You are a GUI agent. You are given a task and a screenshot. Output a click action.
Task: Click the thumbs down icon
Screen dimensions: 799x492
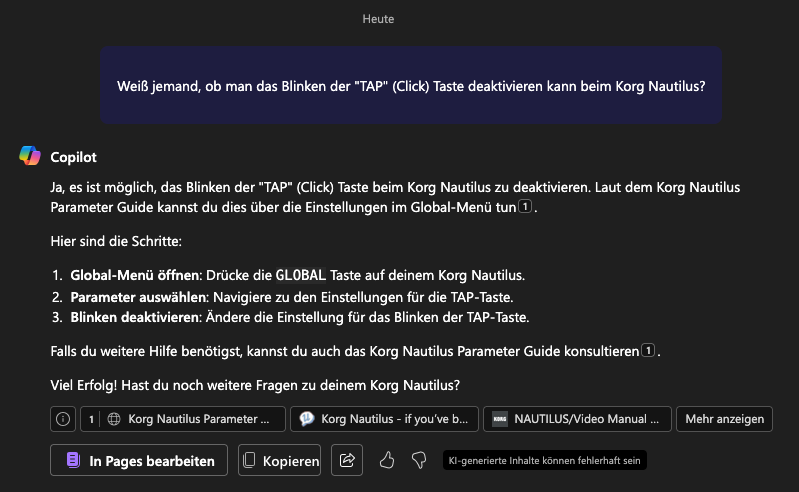click(x=419, y=460)
